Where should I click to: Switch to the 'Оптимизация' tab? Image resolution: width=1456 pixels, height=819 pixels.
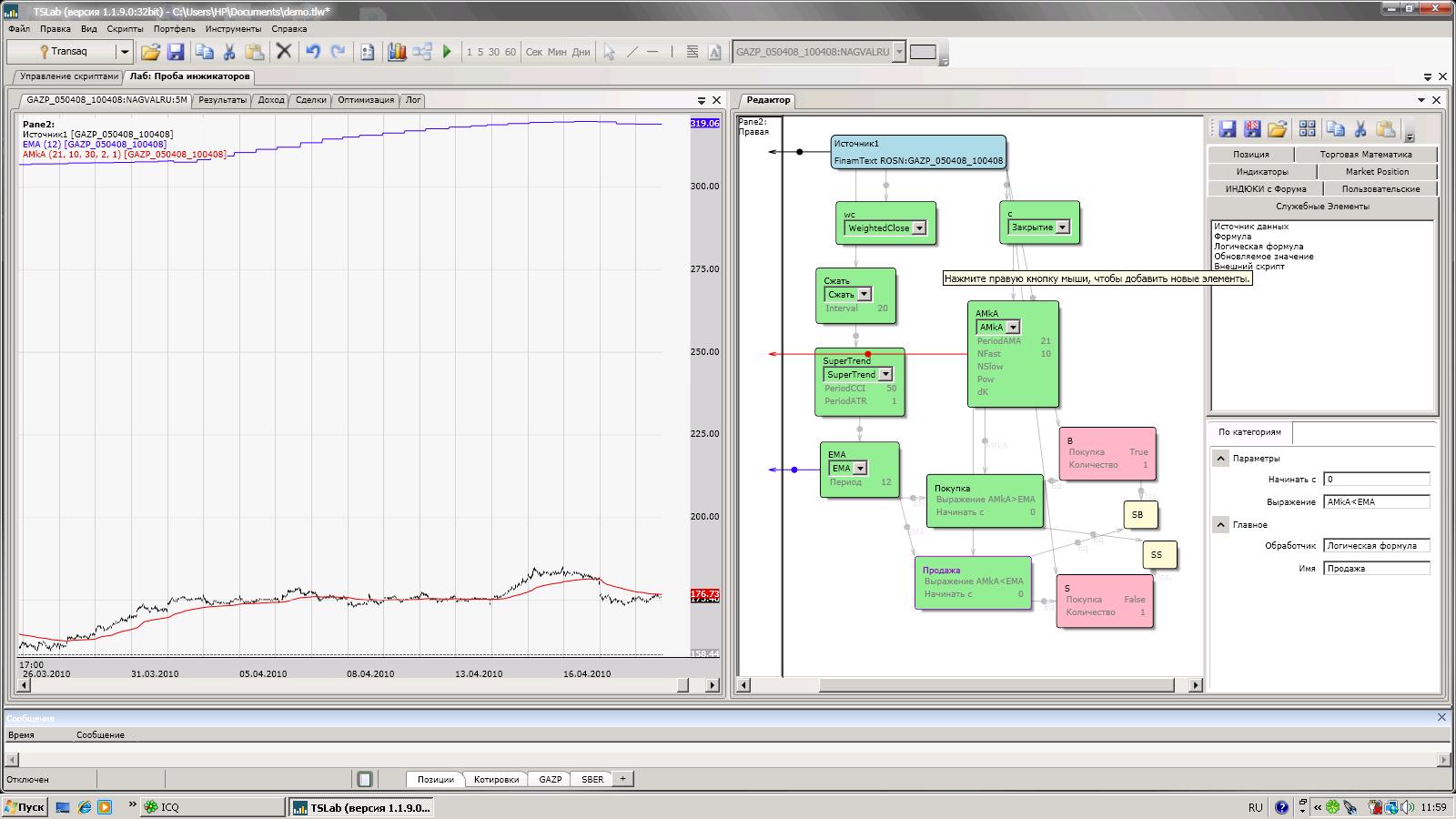(366, 100)
